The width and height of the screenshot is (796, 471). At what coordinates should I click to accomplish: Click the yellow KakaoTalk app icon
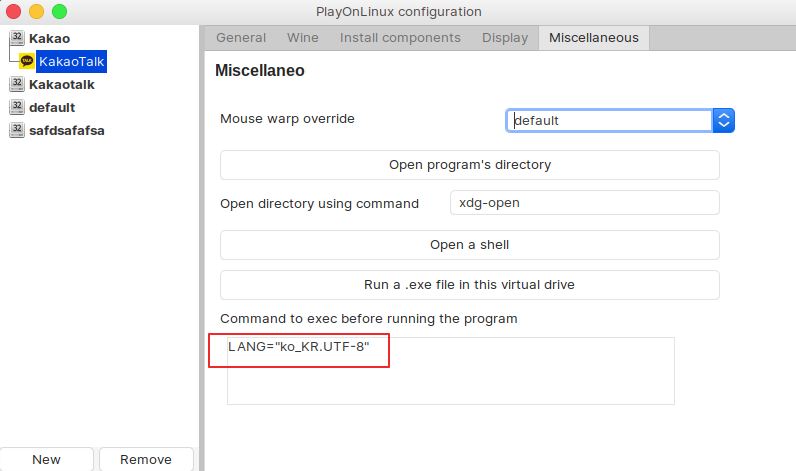click(x=27, y=61)
